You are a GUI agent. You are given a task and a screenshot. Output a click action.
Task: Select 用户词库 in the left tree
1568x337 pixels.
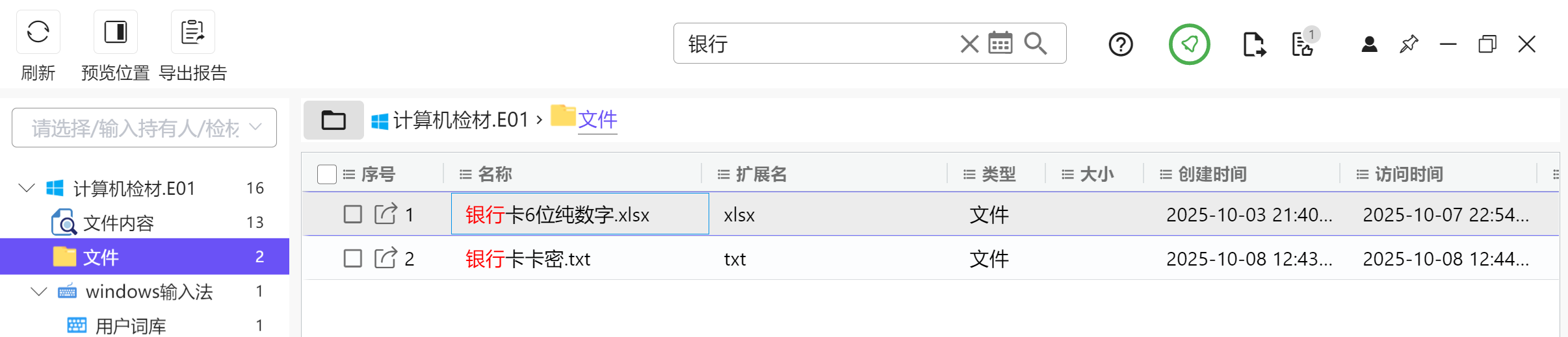point(131,325)
